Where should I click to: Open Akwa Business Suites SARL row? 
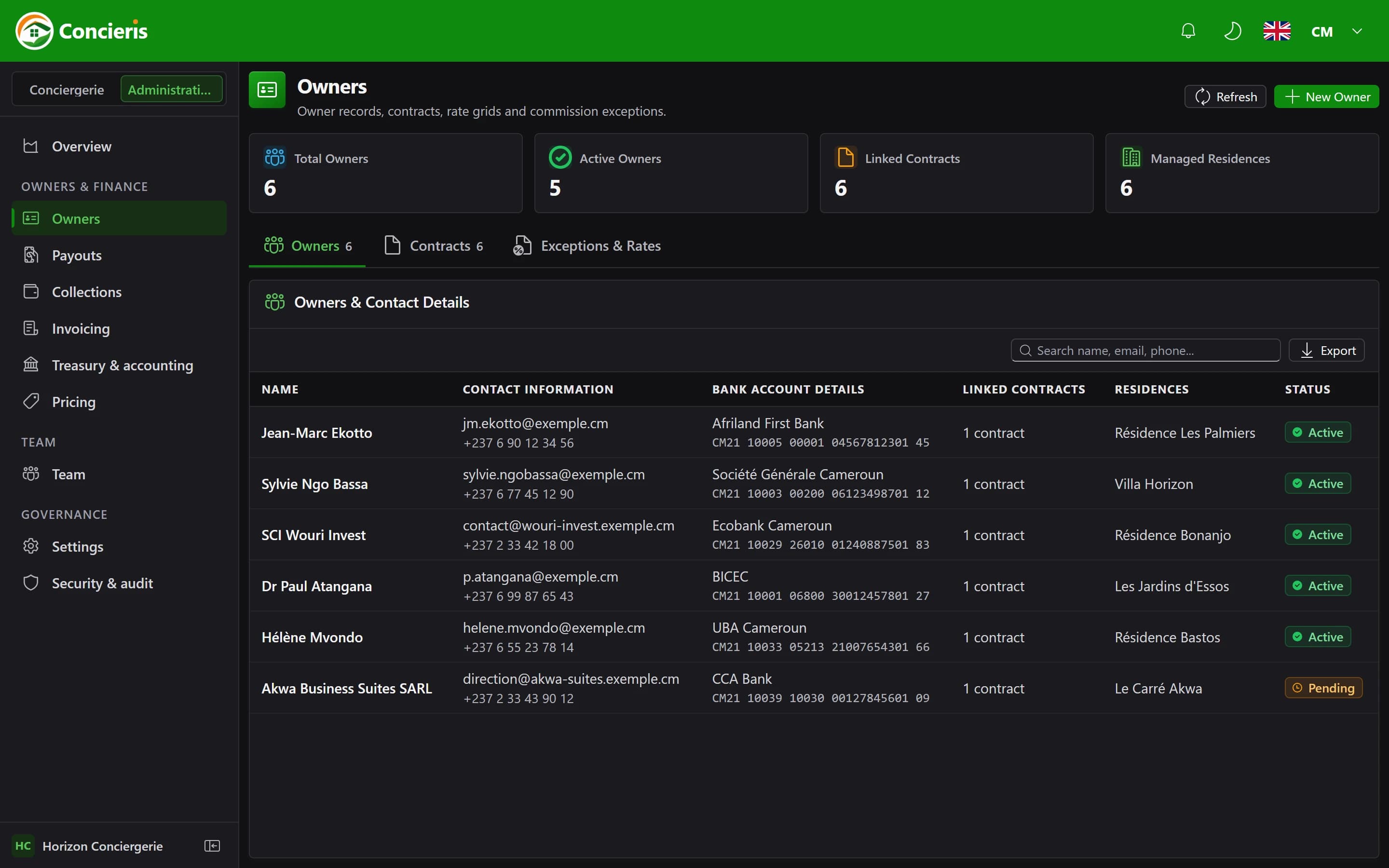[814, 688]
